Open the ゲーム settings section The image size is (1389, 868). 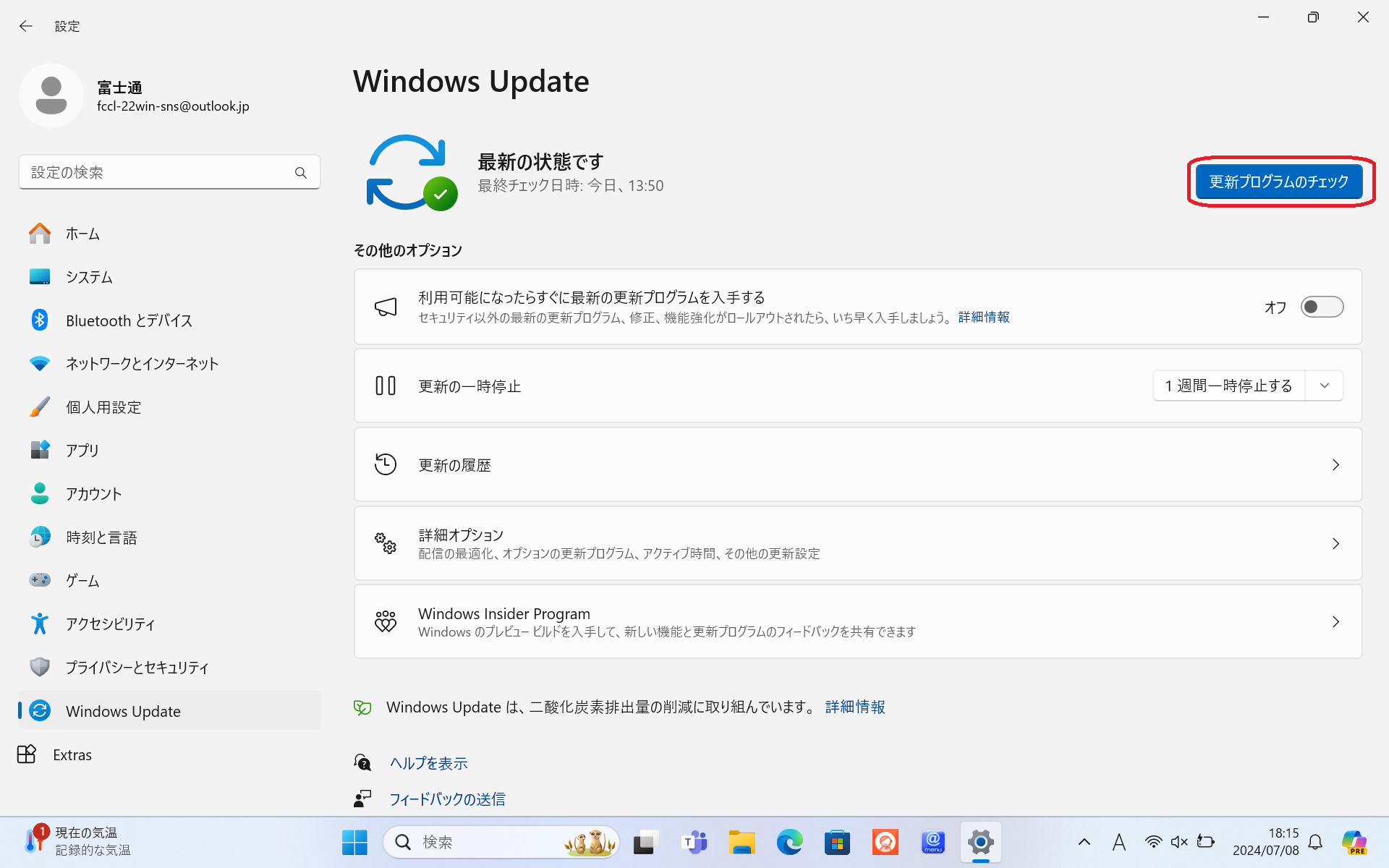pyautogui.click(x=82, y=580)
